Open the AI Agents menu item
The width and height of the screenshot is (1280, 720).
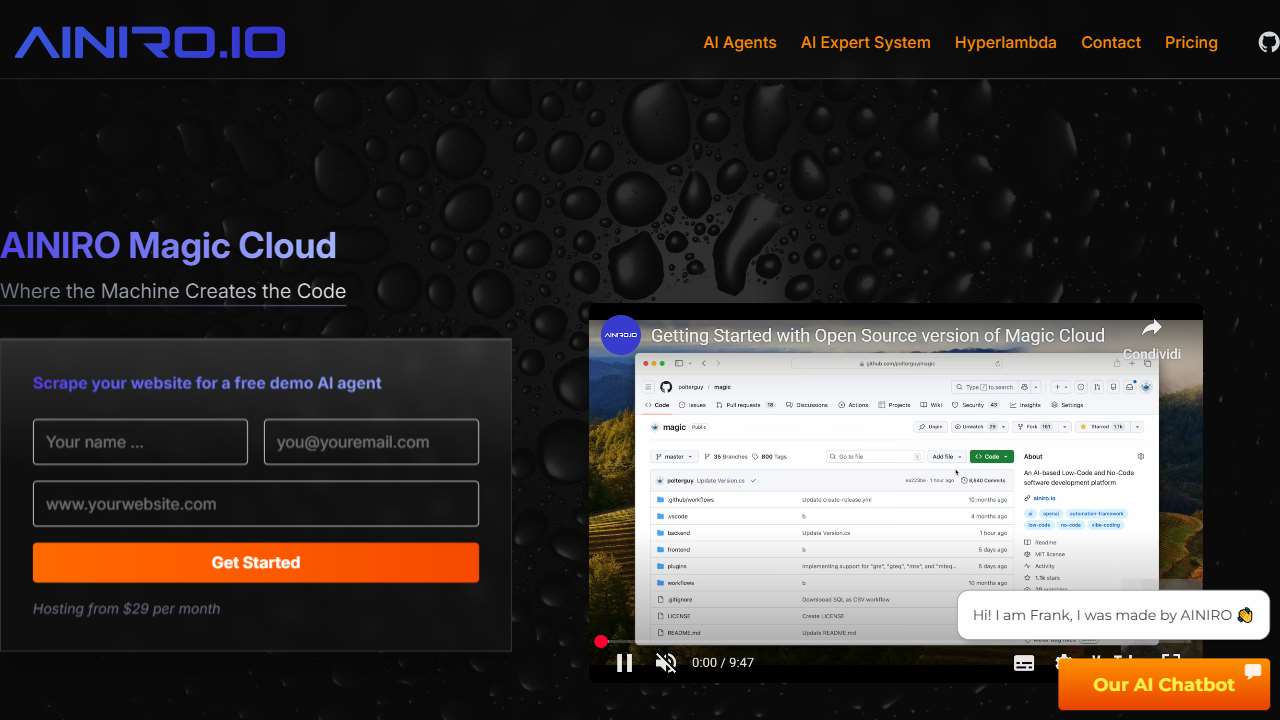click(x=740, y=42)
